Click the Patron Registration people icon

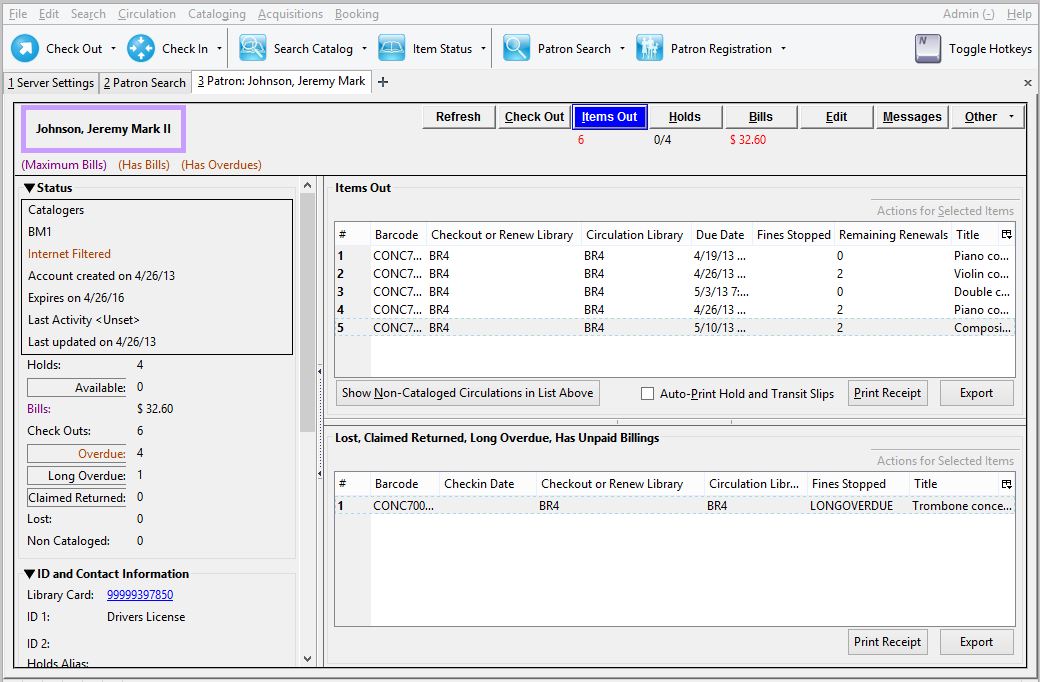click(x=649, y=48)
